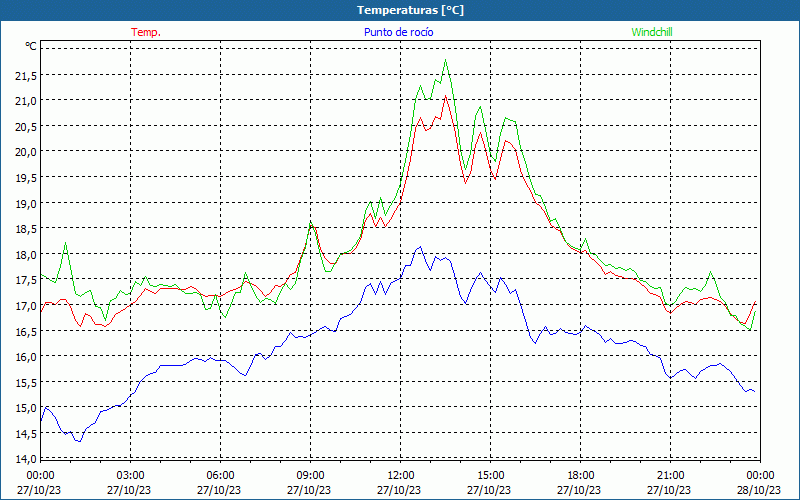Click the "15:00" time axis label
This screenshot has width=800, height=500.
(490, 476)
